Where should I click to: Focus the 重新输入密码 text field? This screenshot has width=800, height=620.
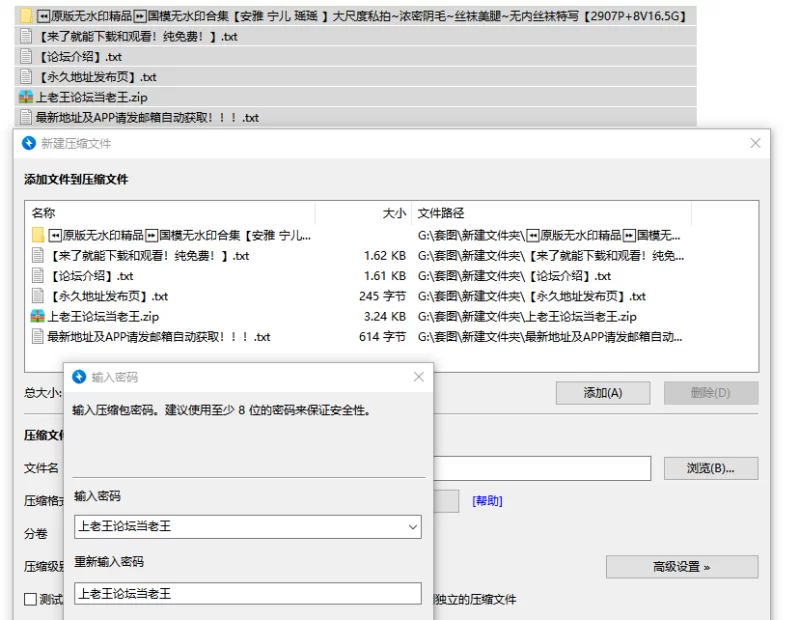pos(247,594)
